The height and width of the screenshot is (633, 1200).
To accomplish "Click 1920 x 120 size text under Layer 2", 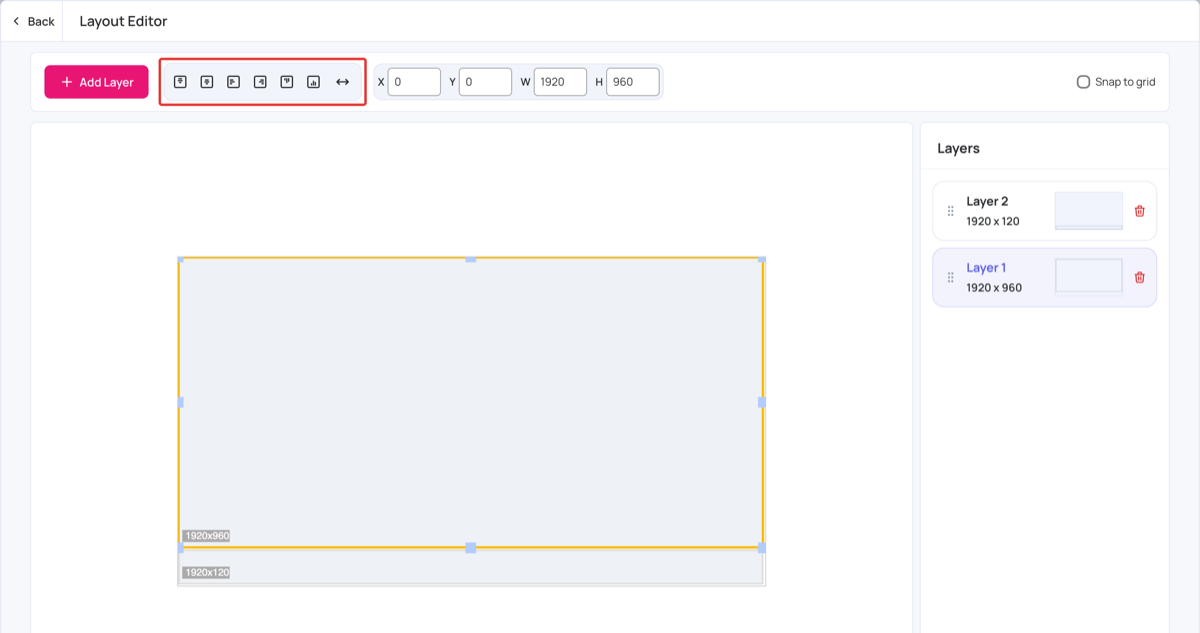I will pyautogui.click(x=993, y=221).
